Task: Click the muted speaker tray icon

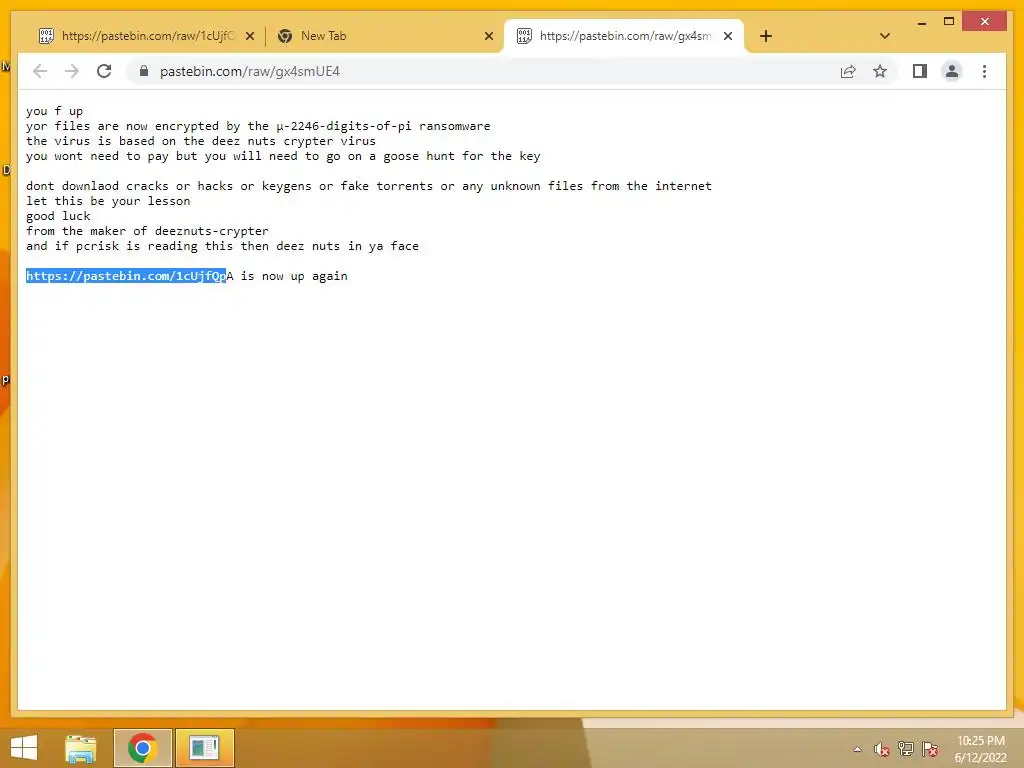Action: 882,749
